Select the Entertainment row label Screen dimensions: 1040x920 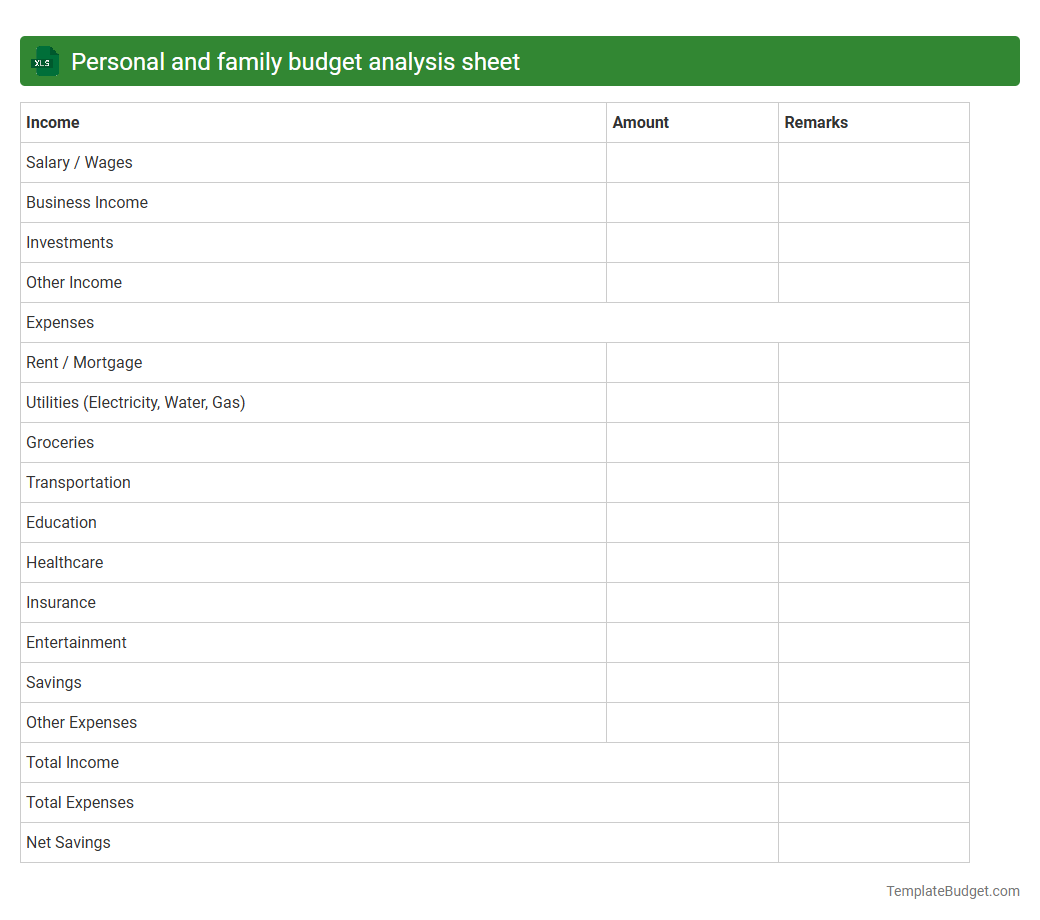coord(76,642)
